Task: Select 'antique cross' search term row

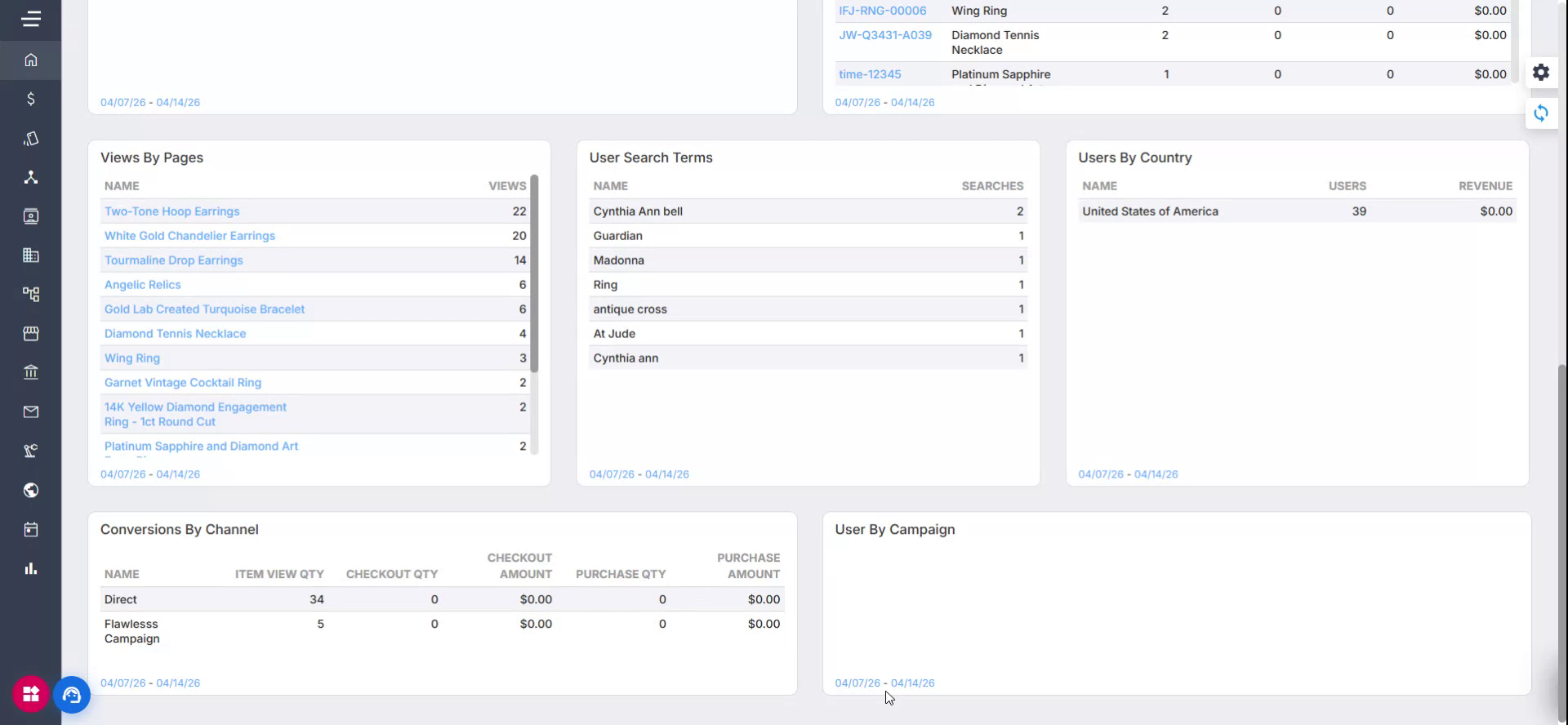Action: (x=808, y=309)
